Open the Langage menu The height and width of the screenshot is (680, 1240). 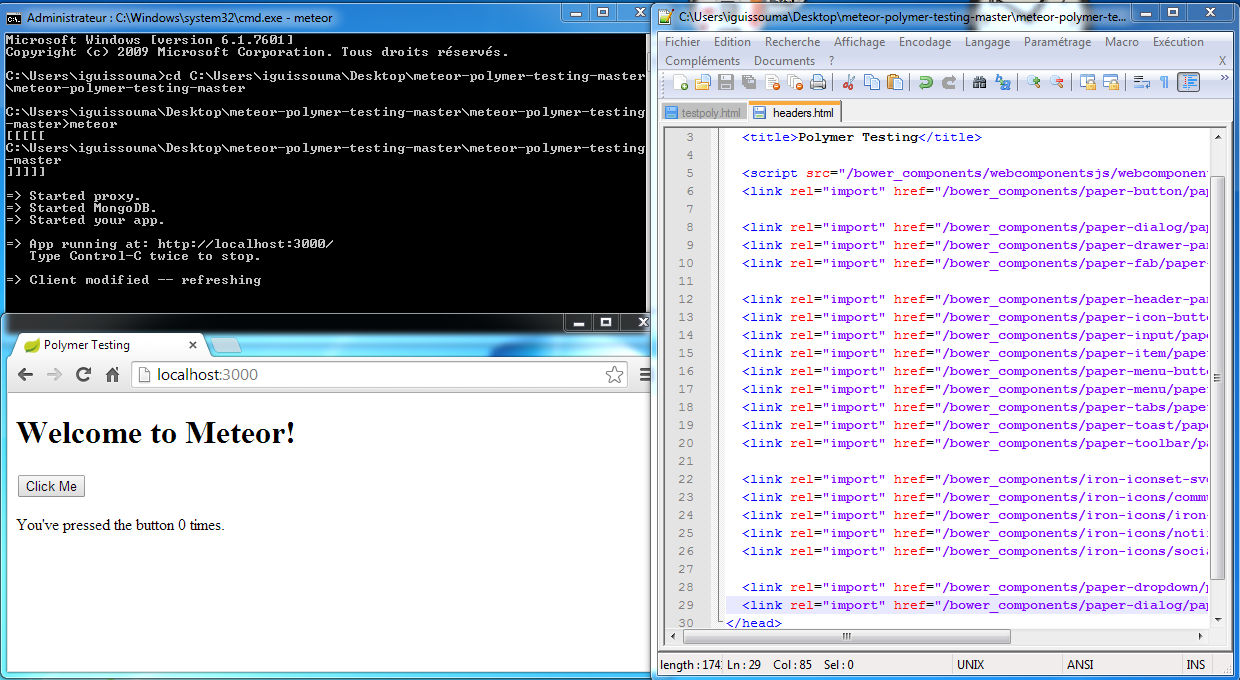point(988,42)
